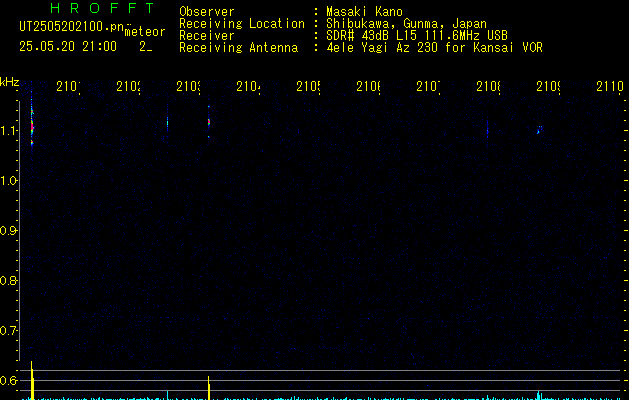Click the 2107 time marker
This screenshot has width=629, height=400.
(428, 87)
